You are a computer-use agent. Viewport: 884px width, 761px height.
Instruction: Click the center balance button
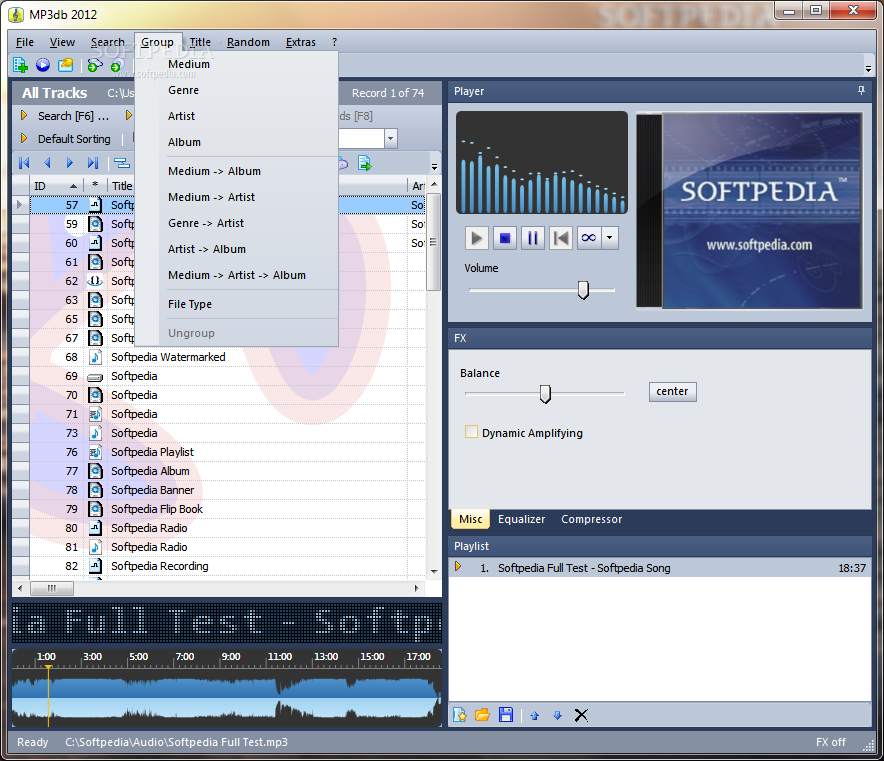pos(673,392)
